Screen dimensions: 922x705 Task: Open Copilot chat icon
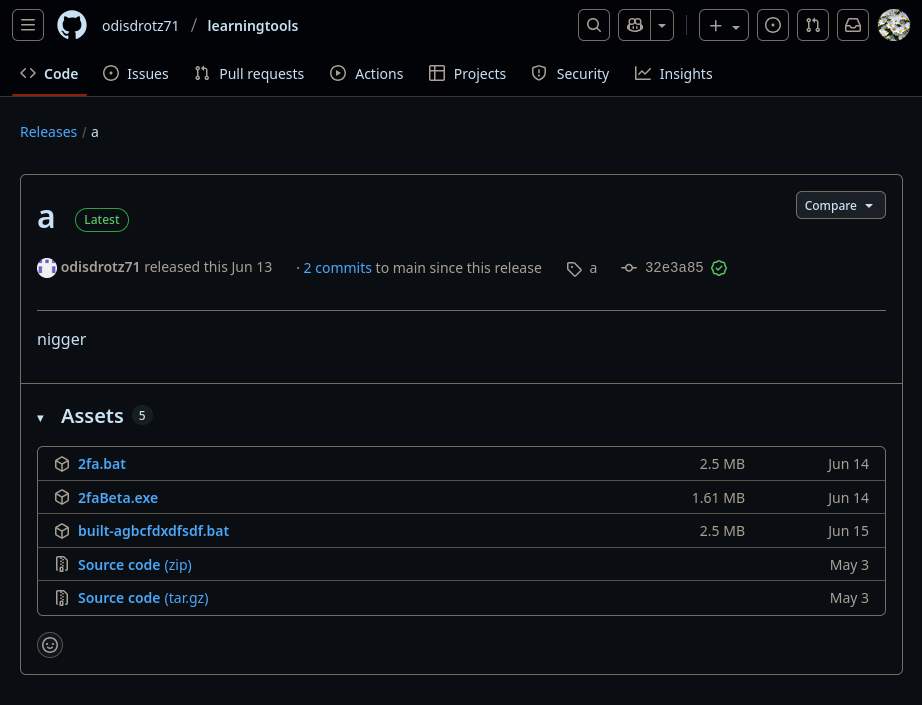[x=634, y=26]
